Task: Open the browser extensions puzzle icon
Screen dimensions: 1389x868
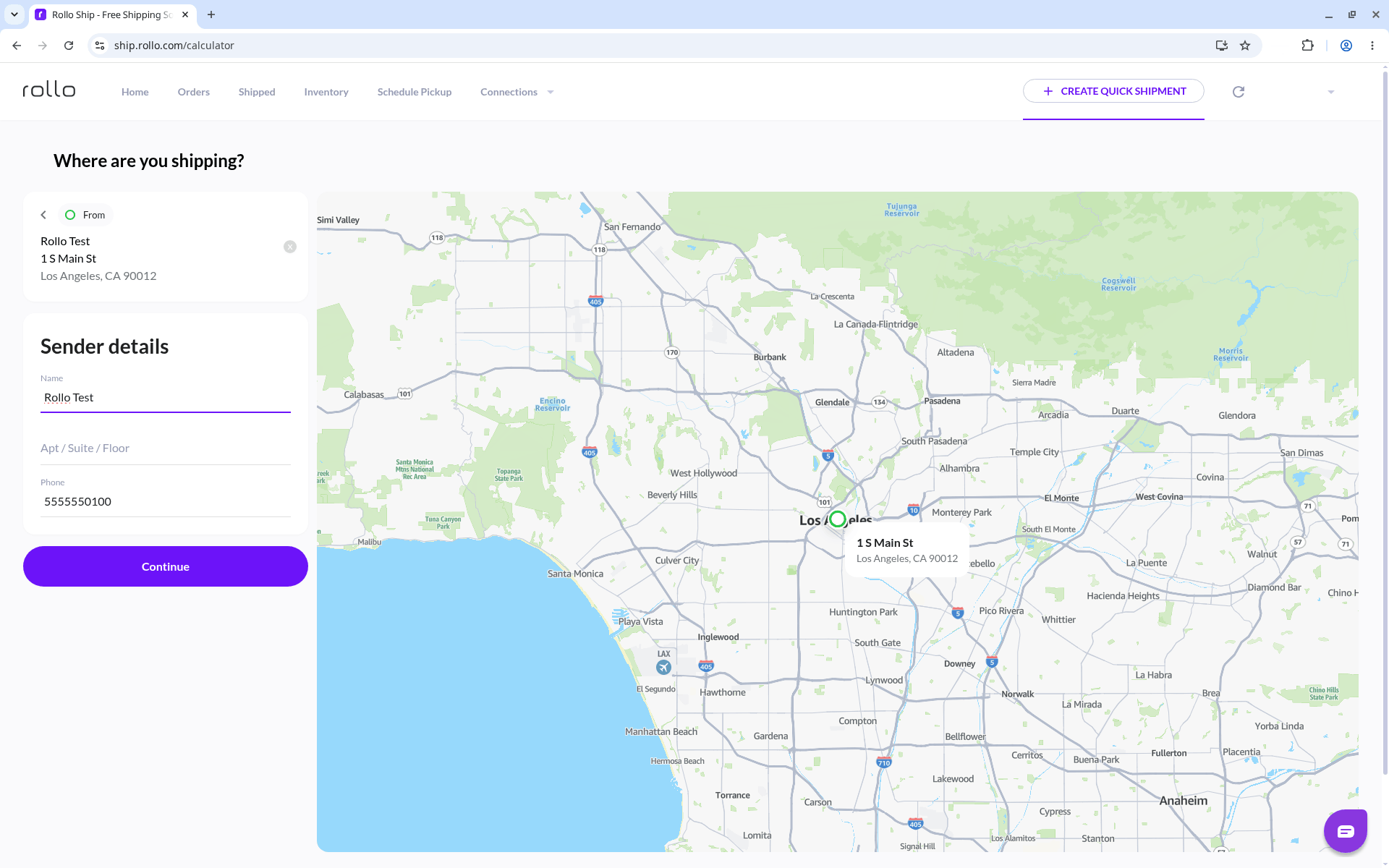Action: 1307,46
